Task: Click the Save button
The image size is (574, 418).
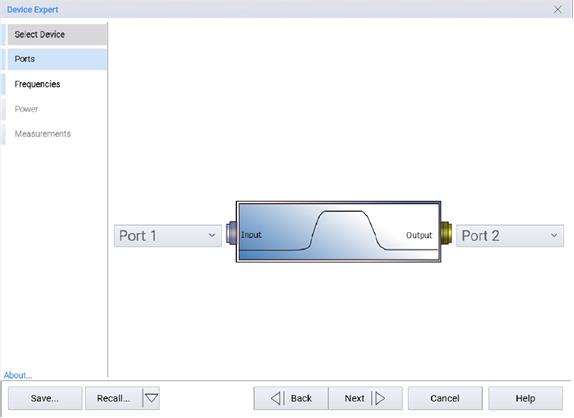Action: pyautogui.click(x=45, y=398)
